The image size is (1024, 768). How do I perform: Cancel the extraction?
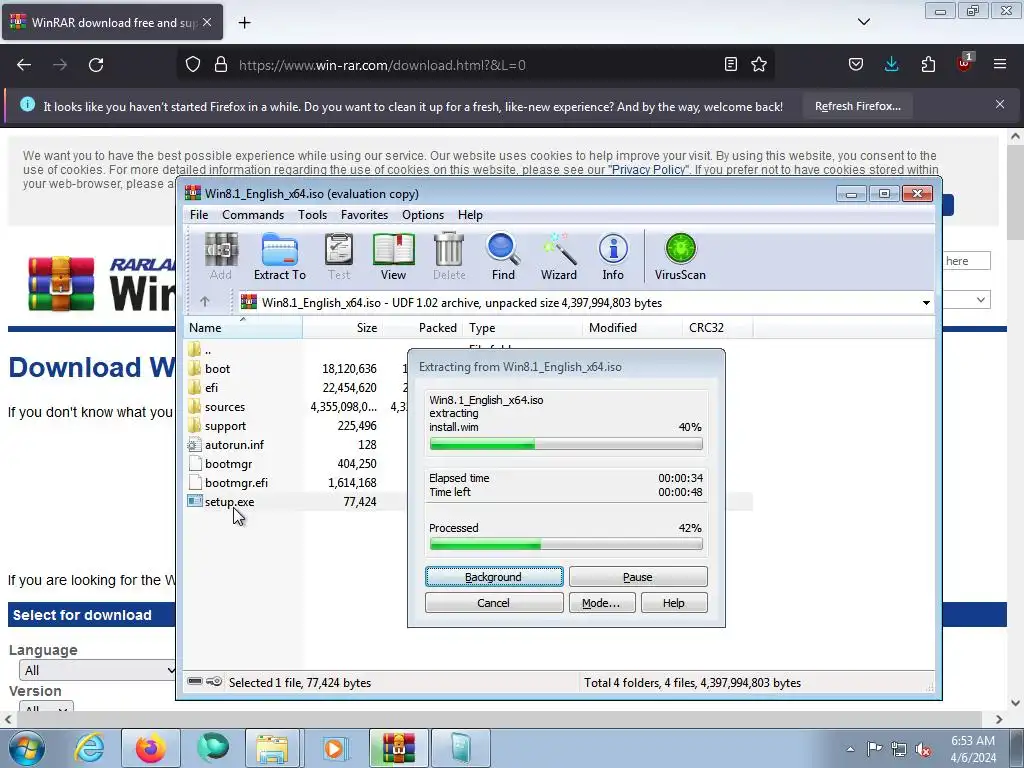[x=494, y=603]
